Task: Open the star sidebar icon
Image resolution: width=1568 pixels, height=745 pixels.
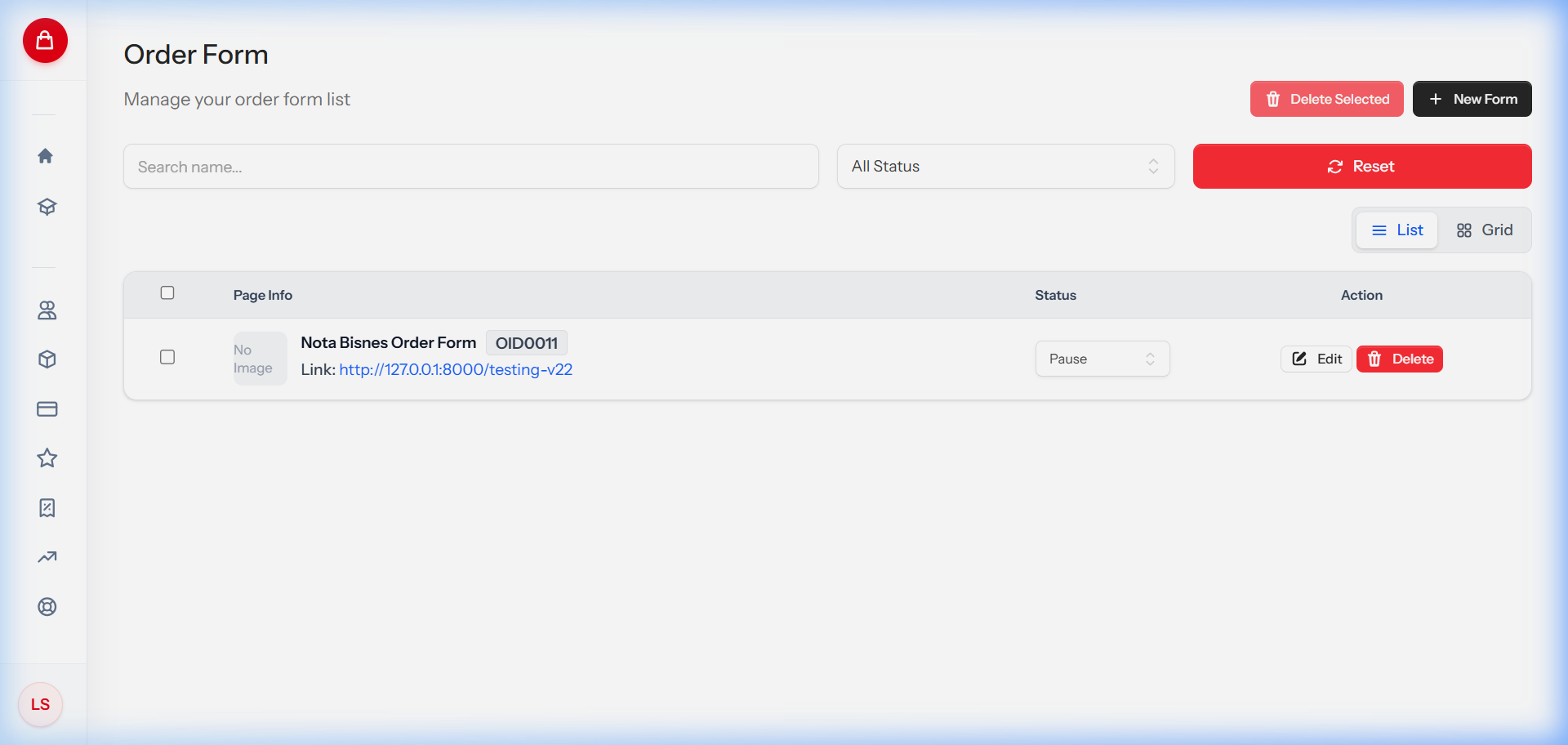Action: 47,458
